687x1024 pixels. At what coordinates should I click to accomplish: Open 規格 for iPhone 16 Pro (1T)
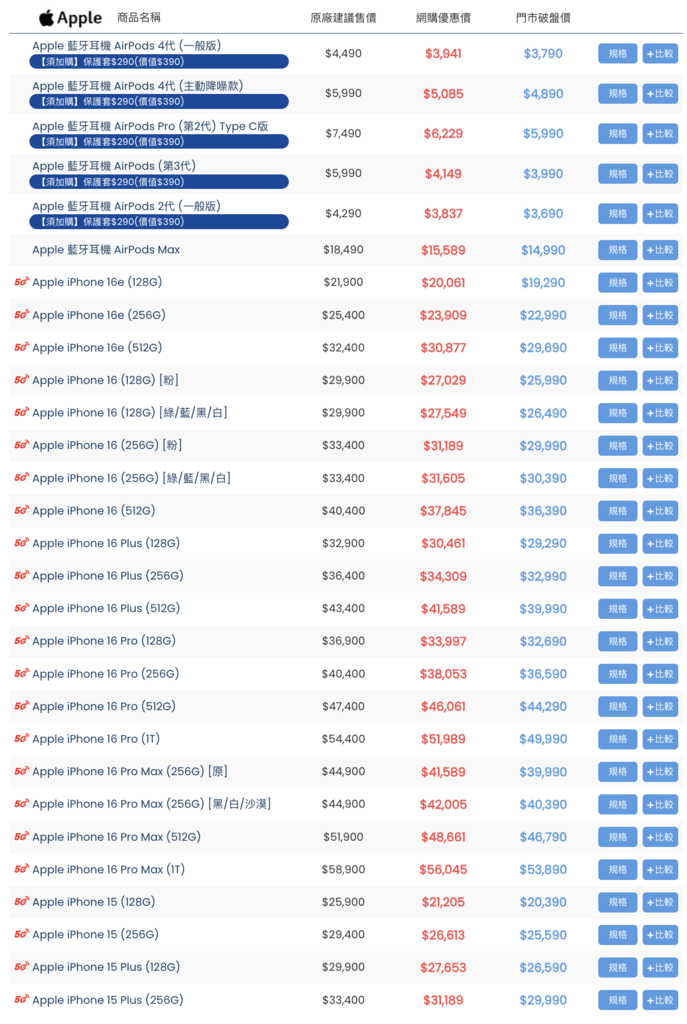click(617, 739)
